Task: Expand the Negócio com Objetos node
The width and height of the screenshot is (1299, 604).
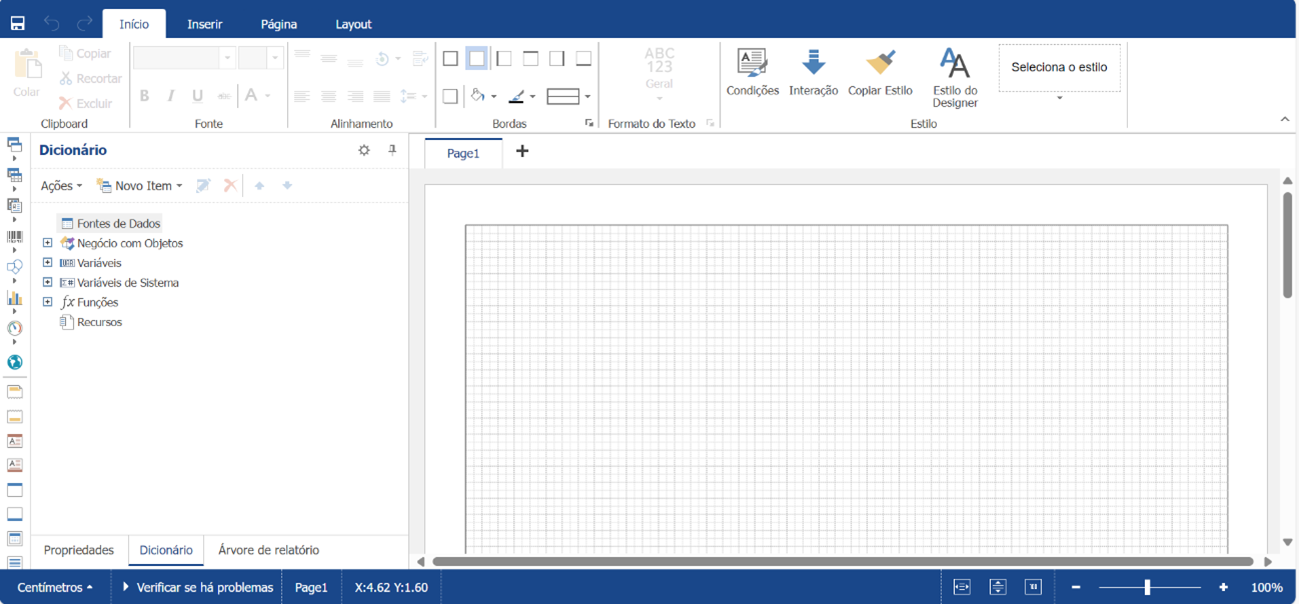Action: [x=47, y=243]
